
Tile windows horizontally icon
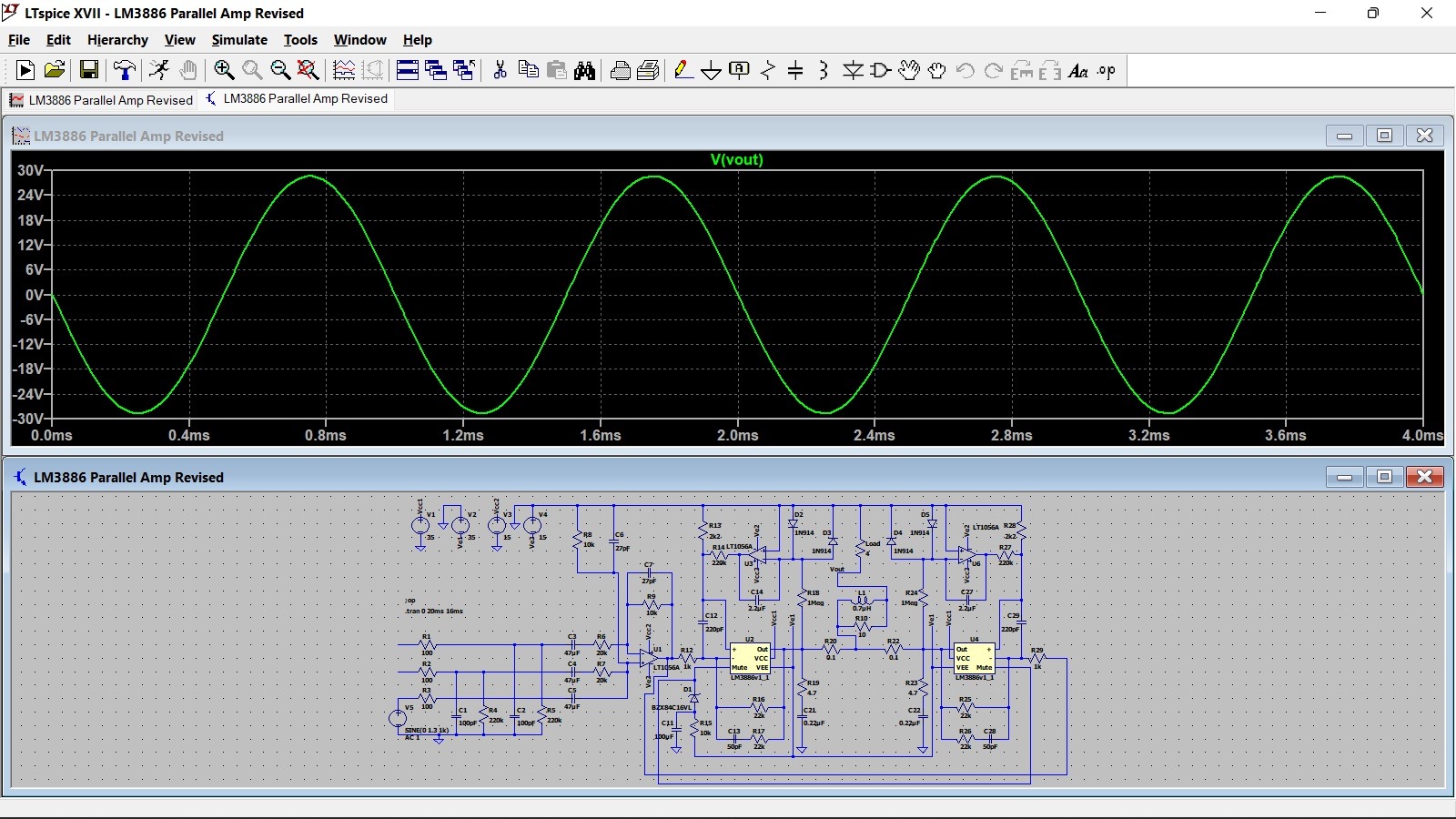click(408, 70)
